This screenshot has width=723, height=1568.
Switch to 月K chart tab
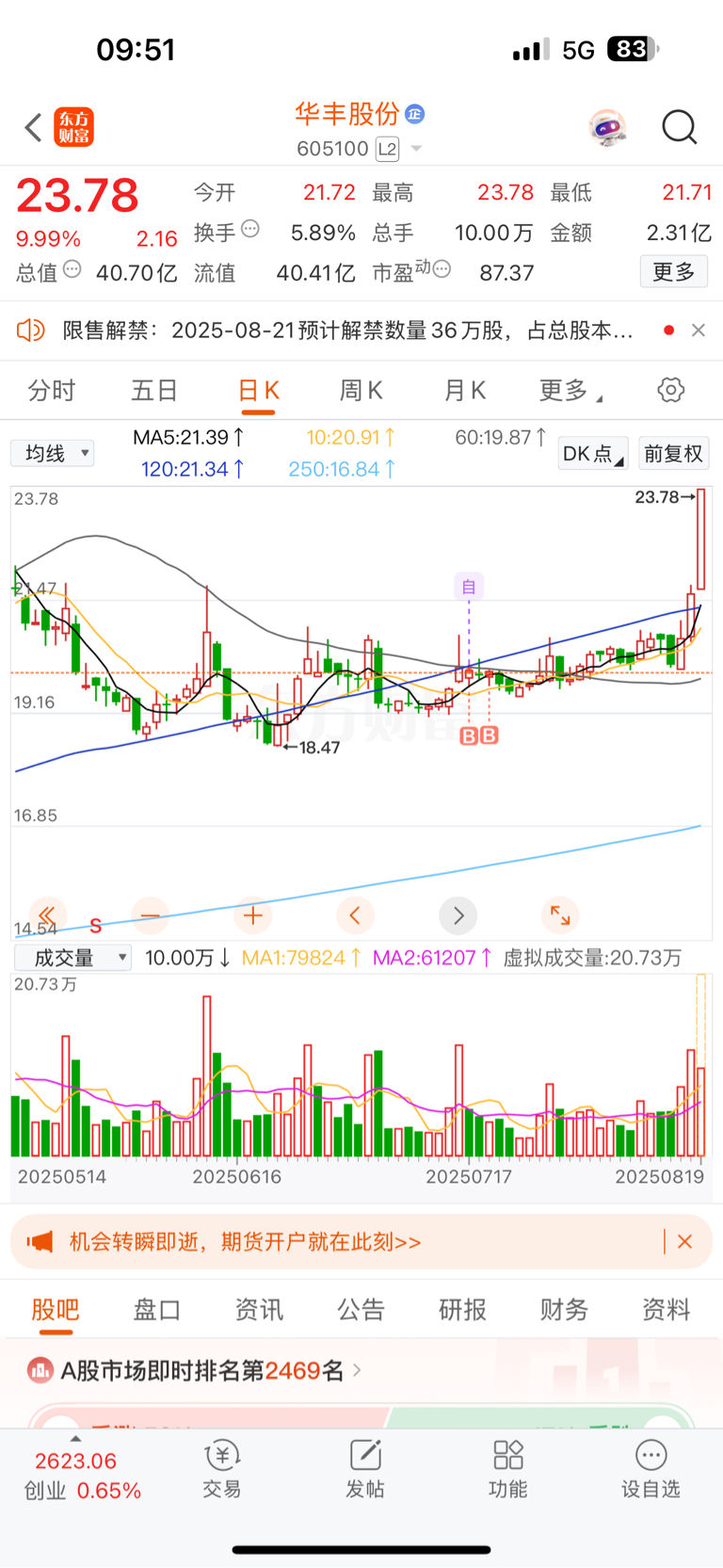tap(465, 391)
